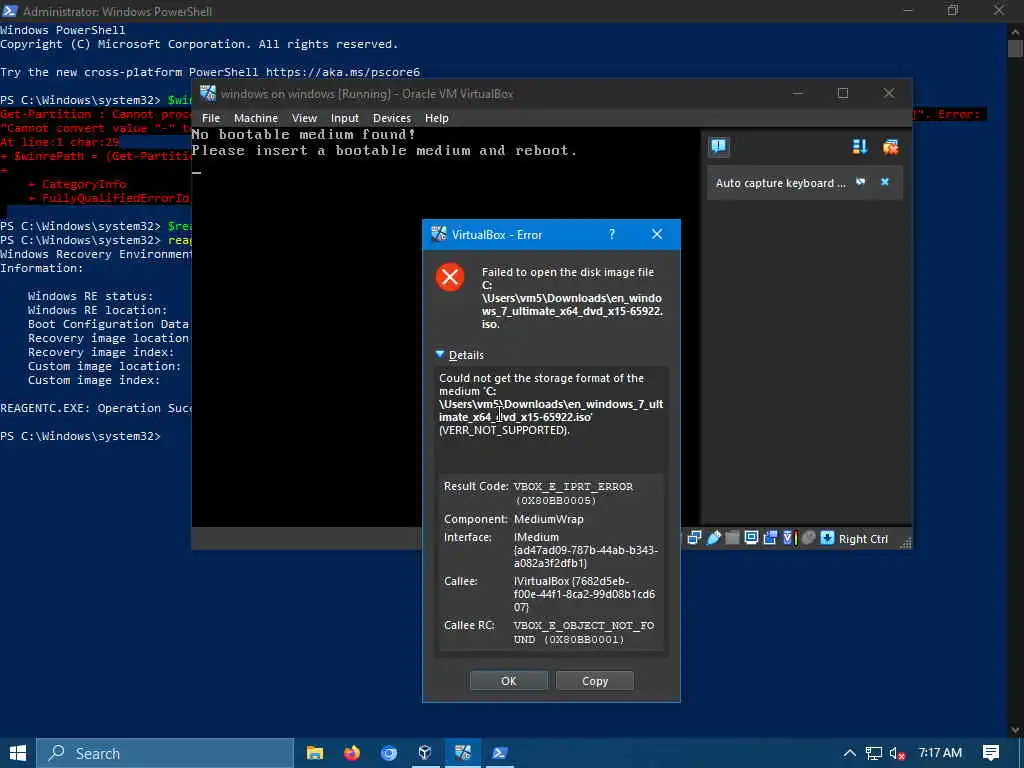Show hidden system tray icons

coord(849,753)
